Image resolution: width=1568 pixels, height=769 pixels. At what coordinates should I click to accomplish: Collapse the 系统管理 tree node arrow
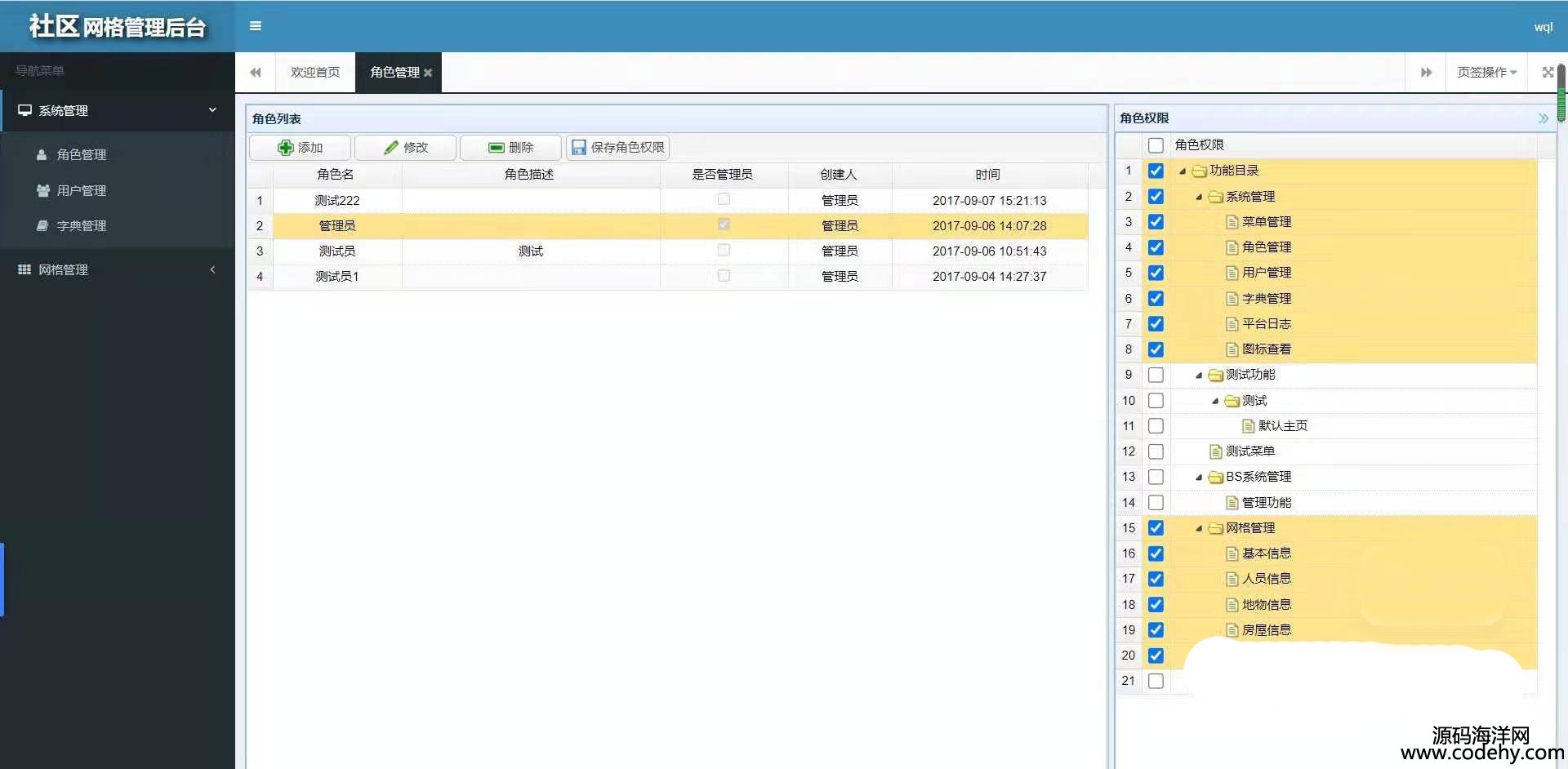(1199, 197)
